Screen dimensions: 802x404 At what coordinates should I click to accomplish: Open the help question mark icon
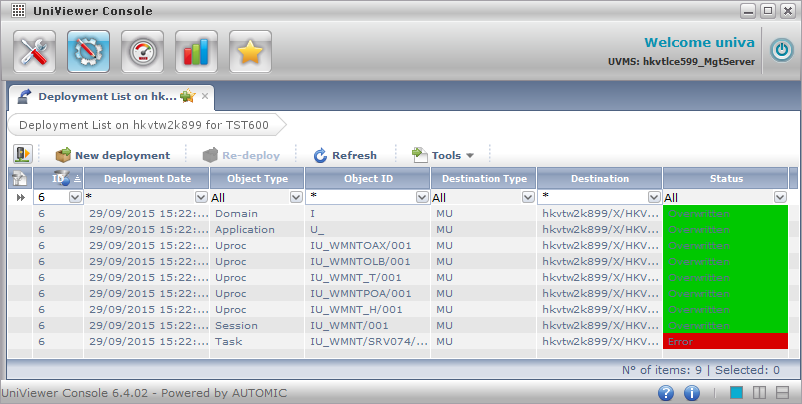(665, 393)
